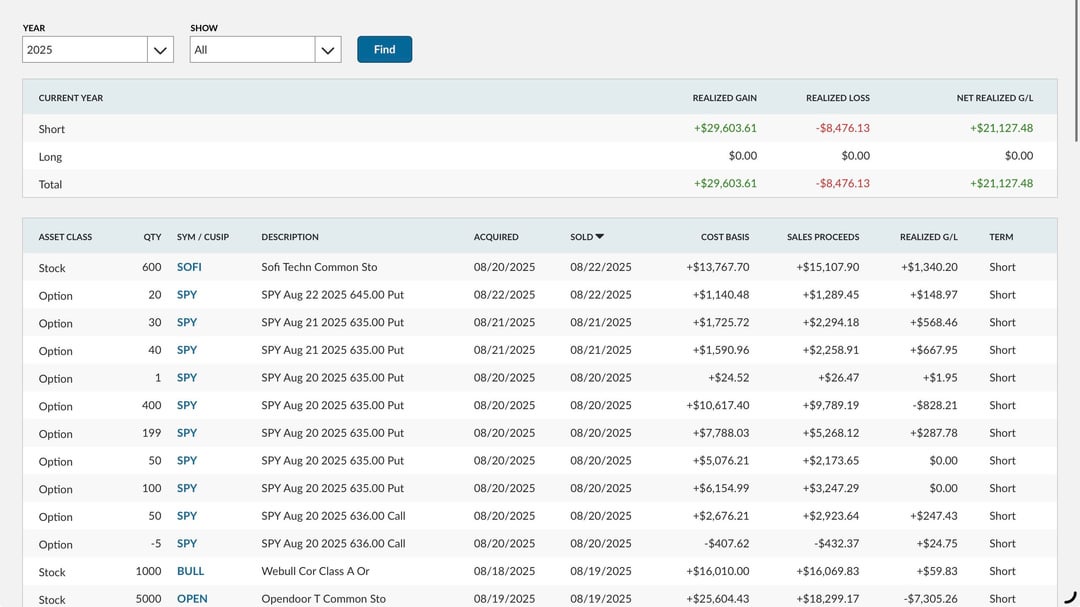This screenshot has height=607, width=1080.
Task: Click SPY link in the -5 quantity row
Action: click(187, 544)
